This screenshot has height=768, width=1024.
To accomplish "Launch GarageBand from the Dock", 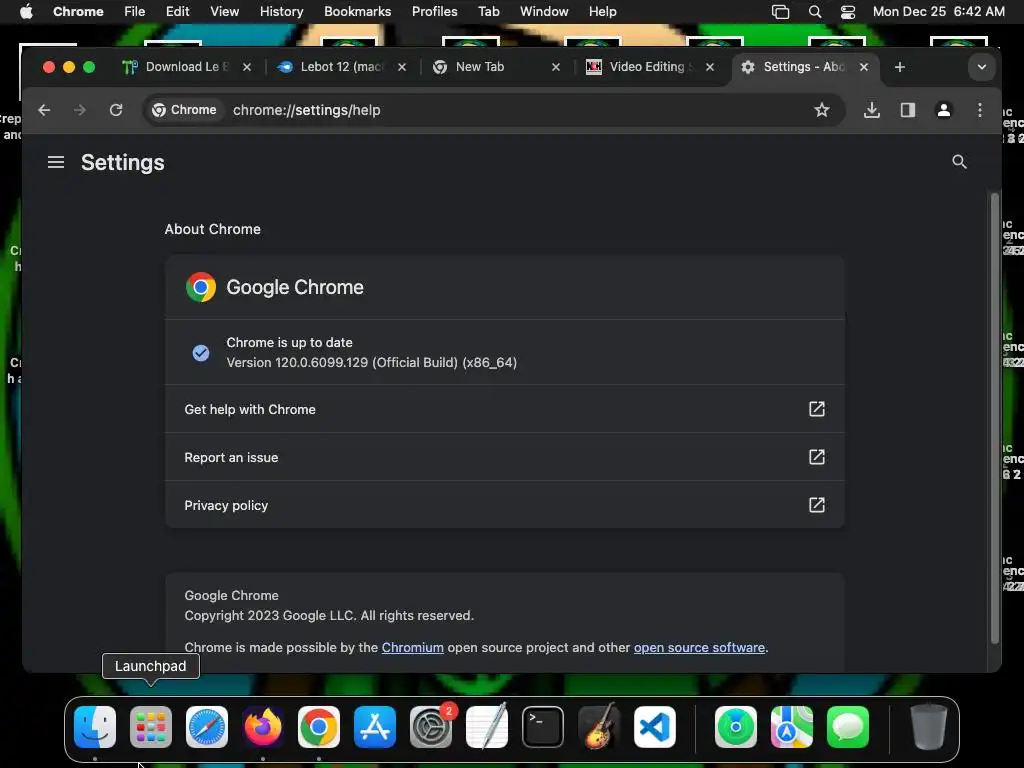I will pyautogui.click(x=599, y=727).
